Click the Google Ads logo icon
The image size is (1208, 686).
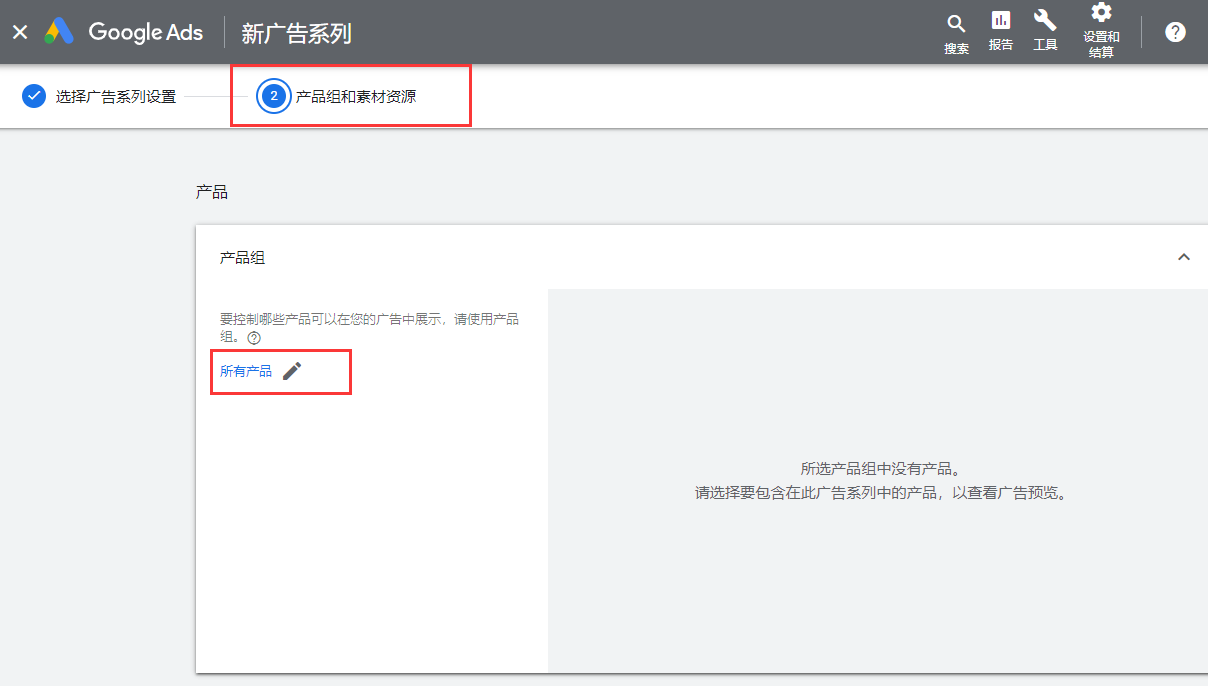pos(59,32)
